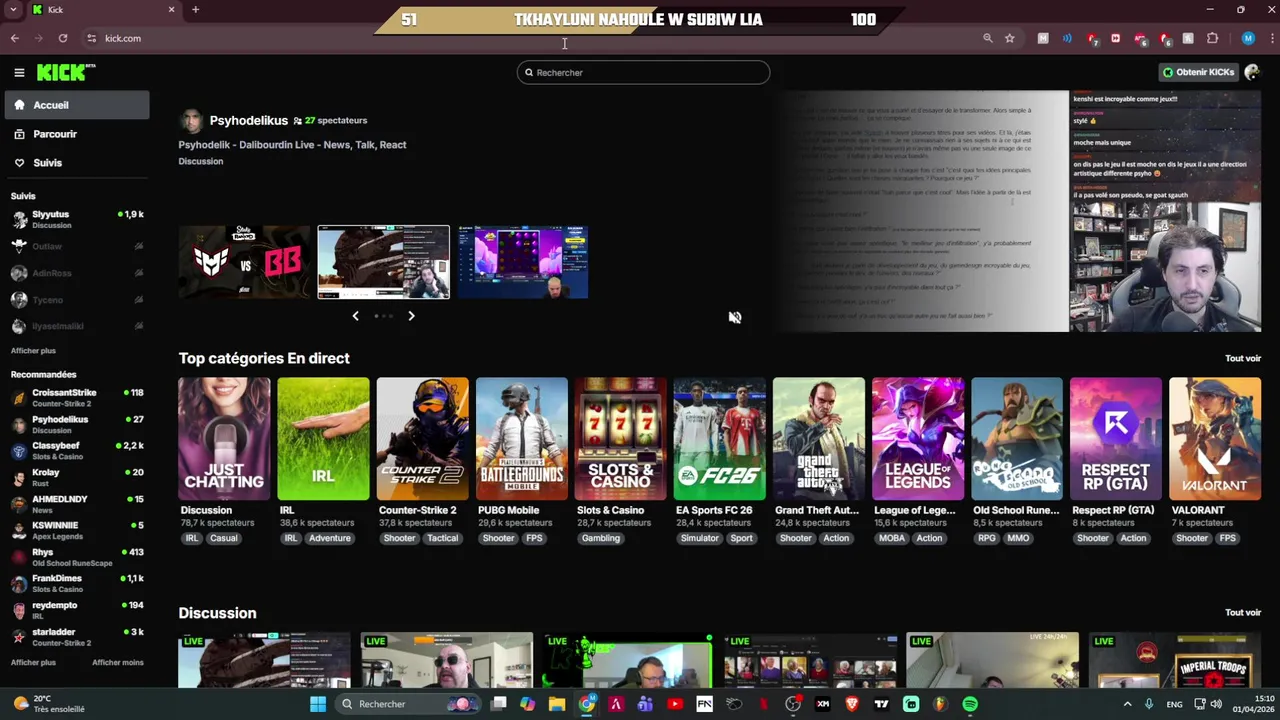Click the Simulator tag
Viewport: 1280px width, 720px height.
(700, 538)
